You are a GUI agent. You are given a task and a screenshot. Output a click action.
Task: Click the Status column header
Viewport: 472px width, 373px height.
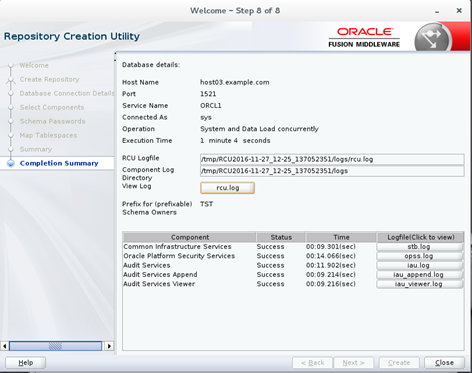point(281,237)
